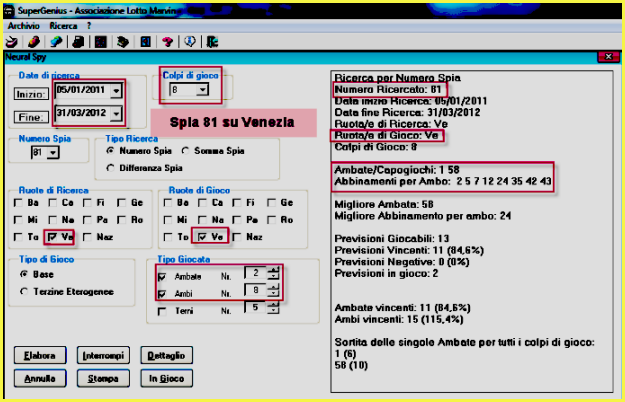
Task: Select the Base game type
Action: point(24,274)
